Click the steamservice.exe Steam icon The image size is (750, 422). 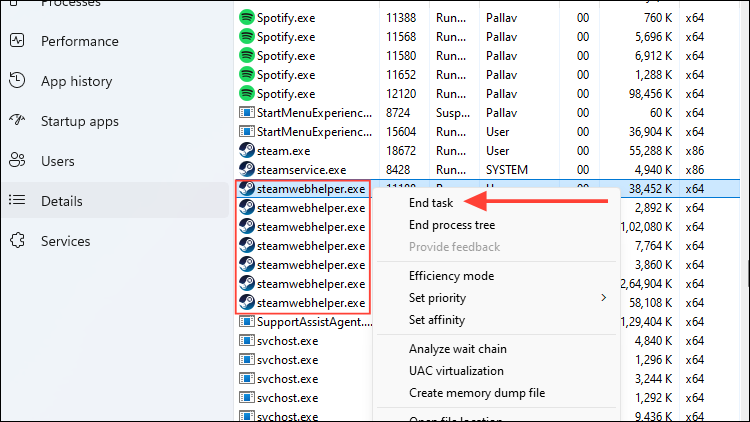tap(246, 169)
